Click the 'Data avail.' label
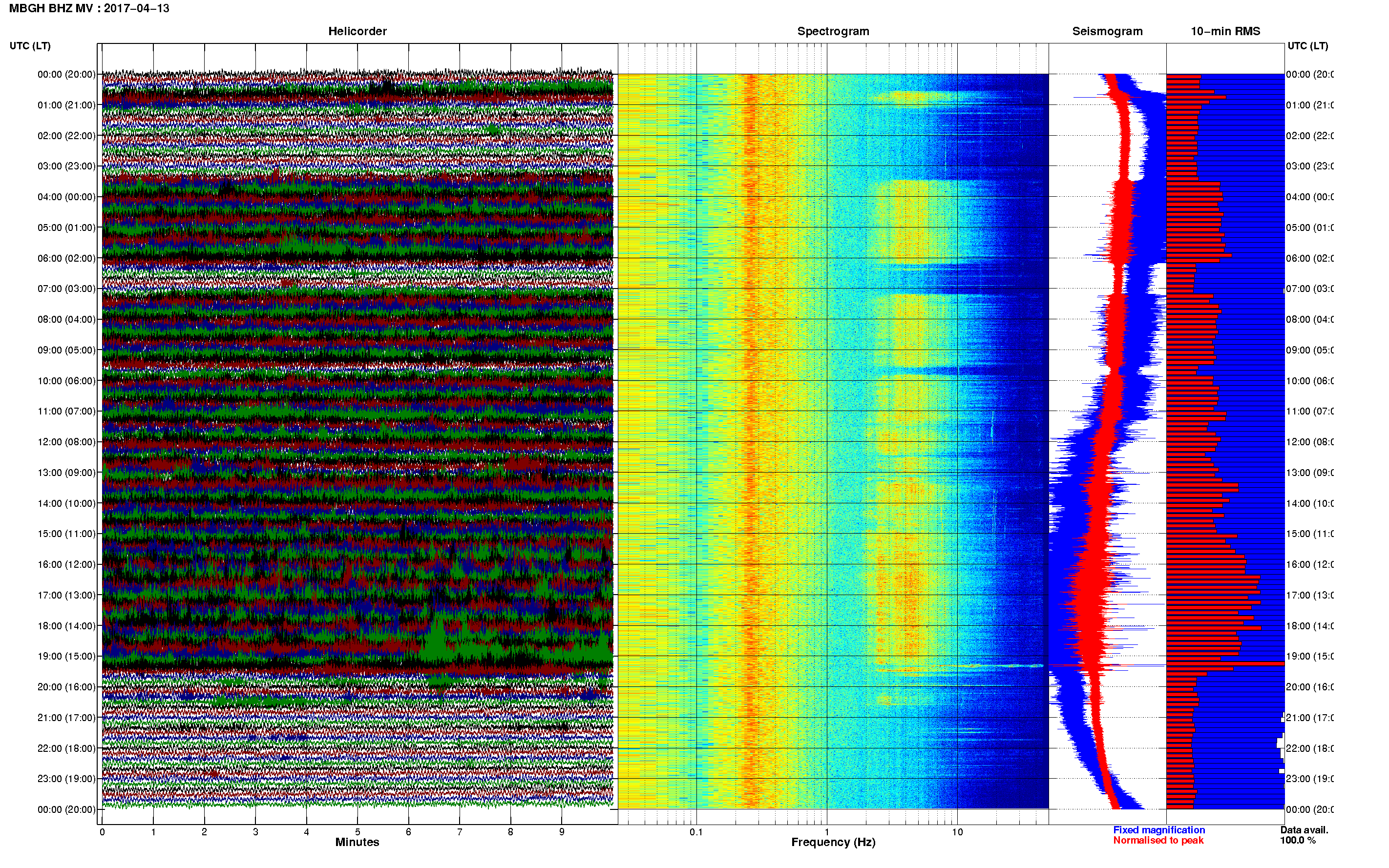 point(1304,830)
